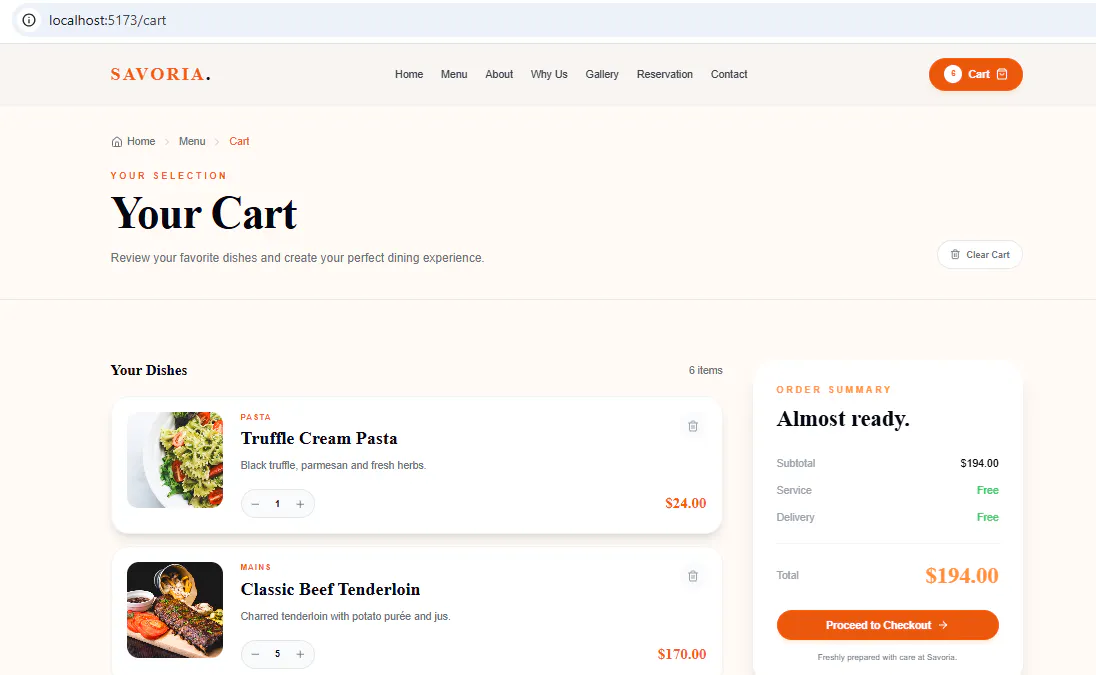Open the Reservation nav item

pos(665,74)
